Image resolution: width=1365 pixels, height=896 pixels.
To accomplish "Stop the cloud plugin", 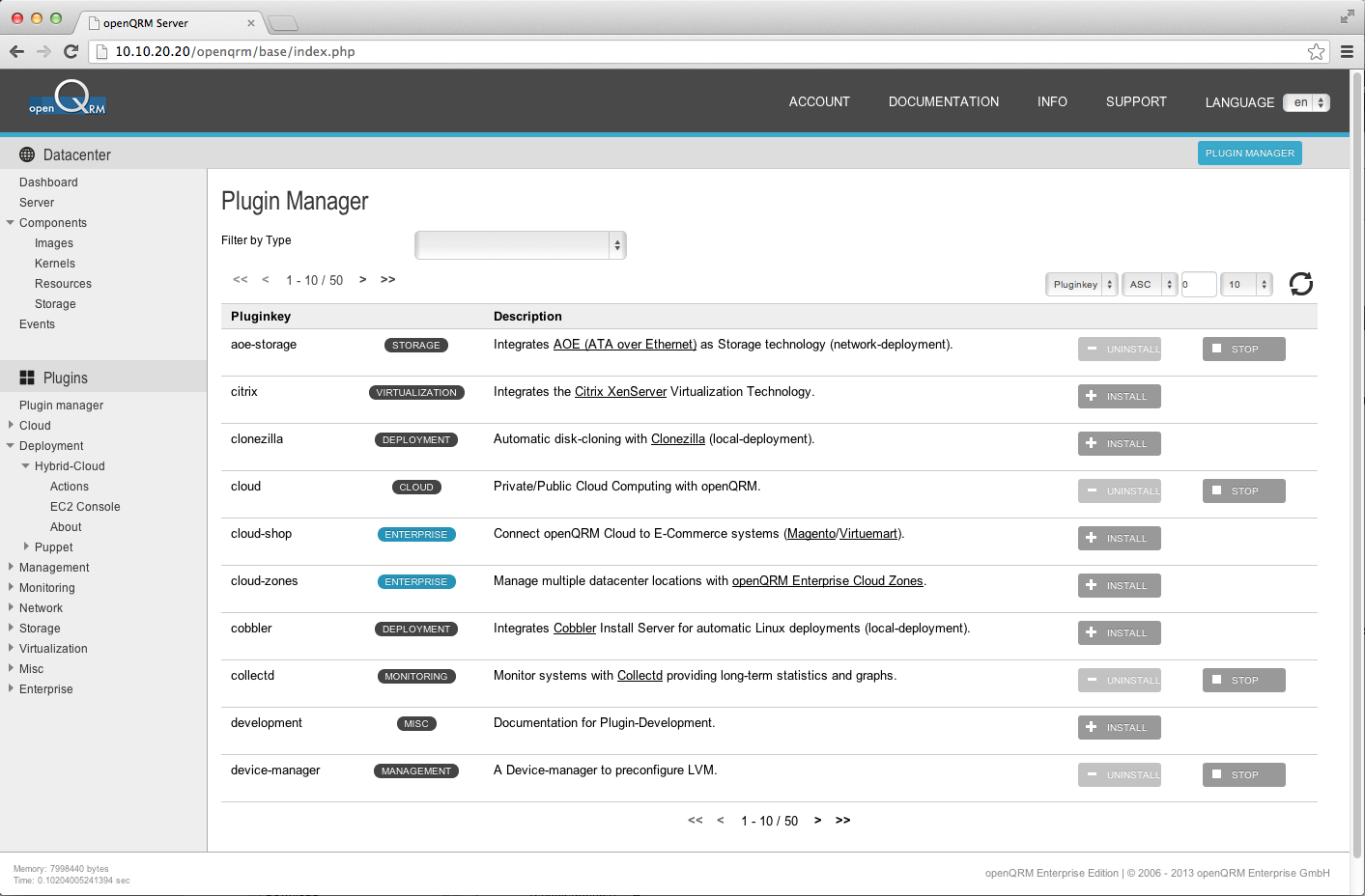I will (1243, 490).
